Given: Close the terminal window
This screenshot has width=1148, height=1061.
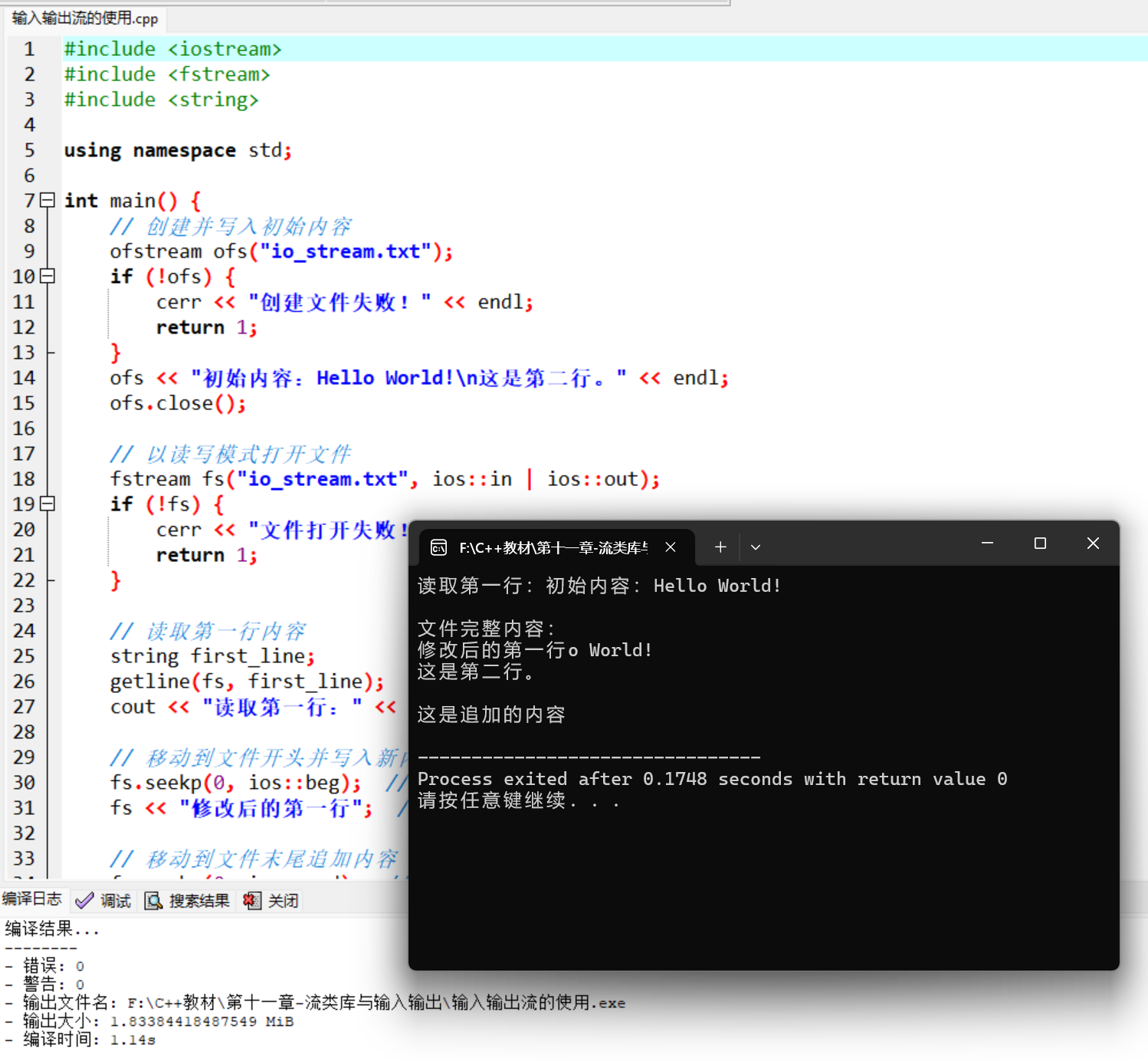Looking at the screenshot, I should click(x=1093, y=544).
